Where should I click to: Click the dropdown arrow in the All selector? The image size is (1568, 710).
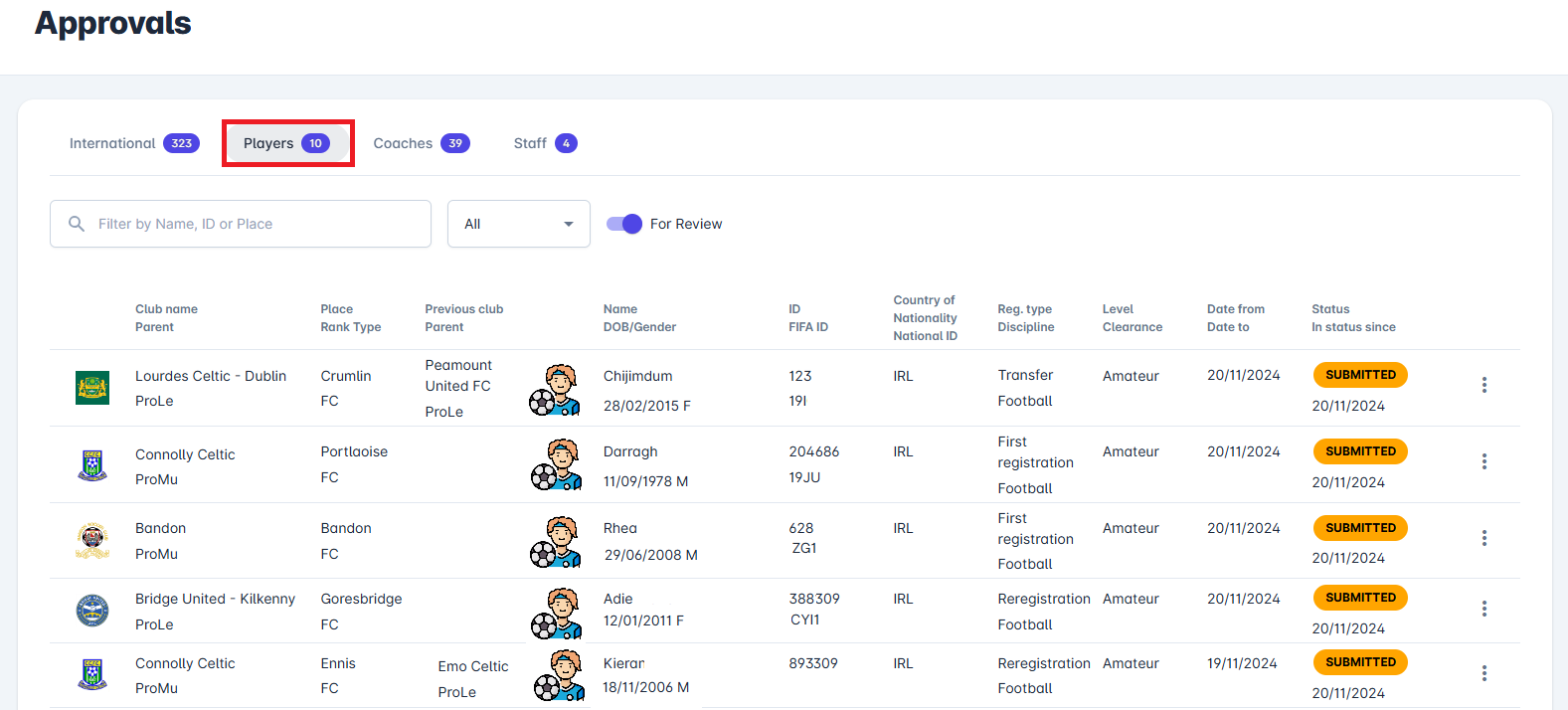point(569,224)
